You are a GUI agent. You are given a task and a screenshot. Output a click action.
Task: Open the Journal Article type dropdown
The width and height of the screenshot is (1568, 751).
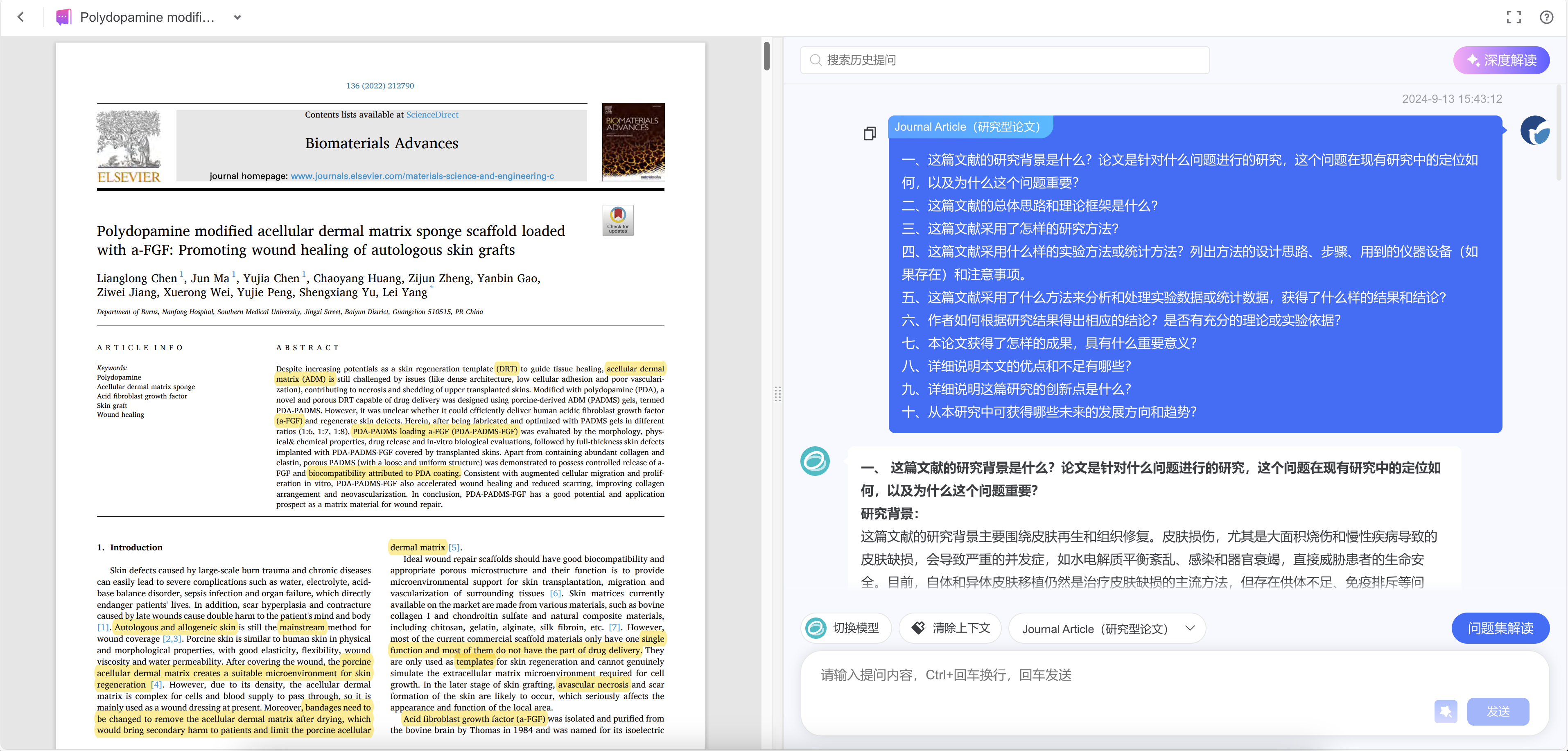(1107, 629)
